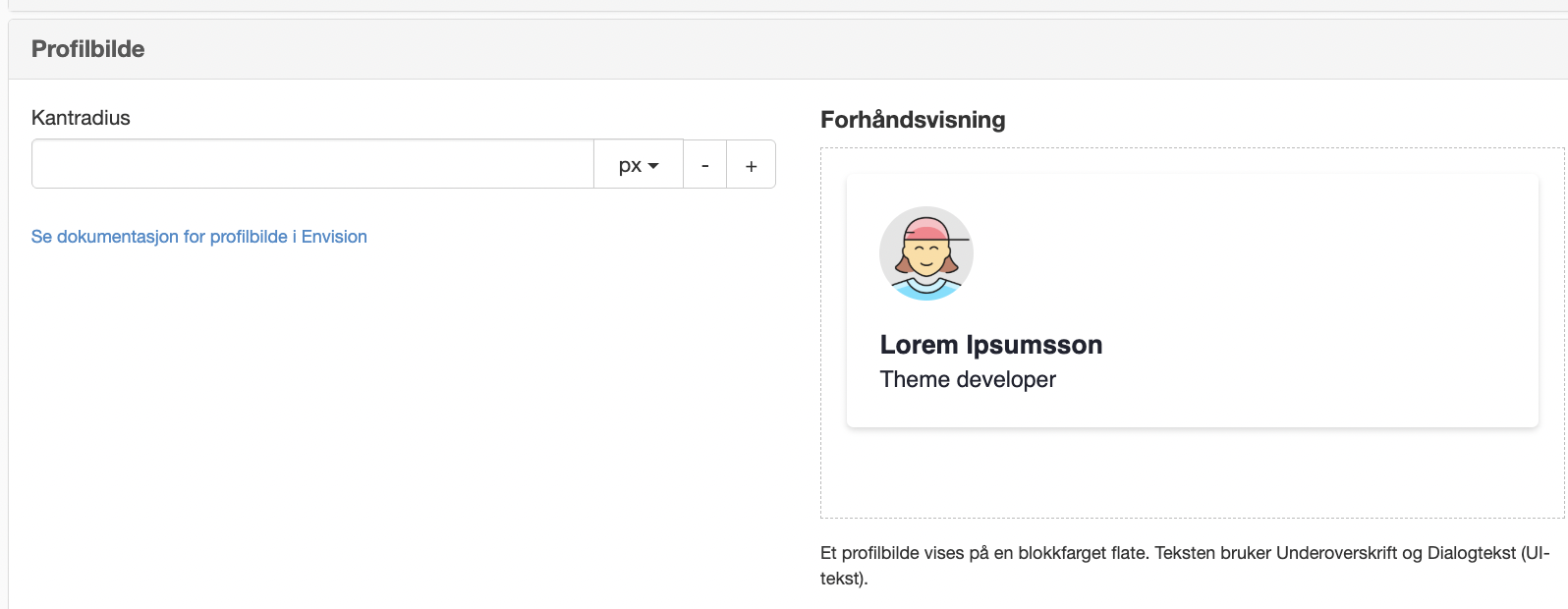Click the avatar's smiling face
1568x609 pixels.
(924, 258)
